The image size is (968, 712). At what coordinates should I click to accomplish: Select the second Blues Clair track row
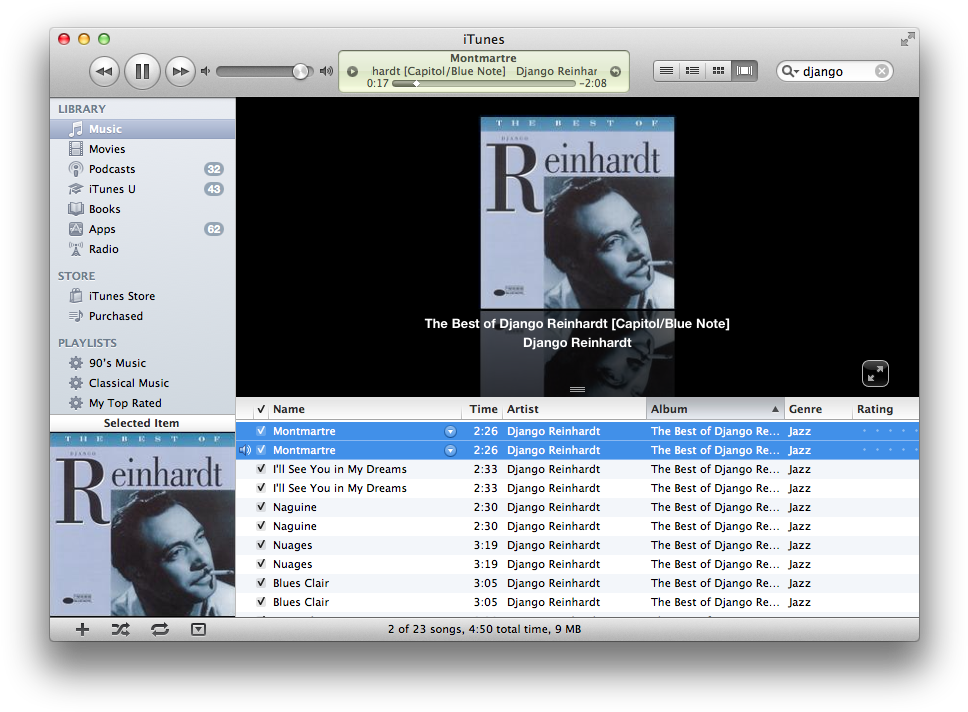click(x=577, y=602)
